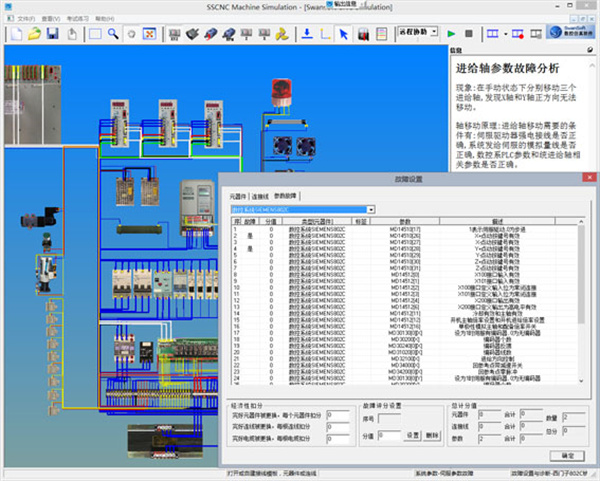
Task: Expand the SIEMENS802C system type combo box
Action: pyautogui.click(x=372, y=210)
